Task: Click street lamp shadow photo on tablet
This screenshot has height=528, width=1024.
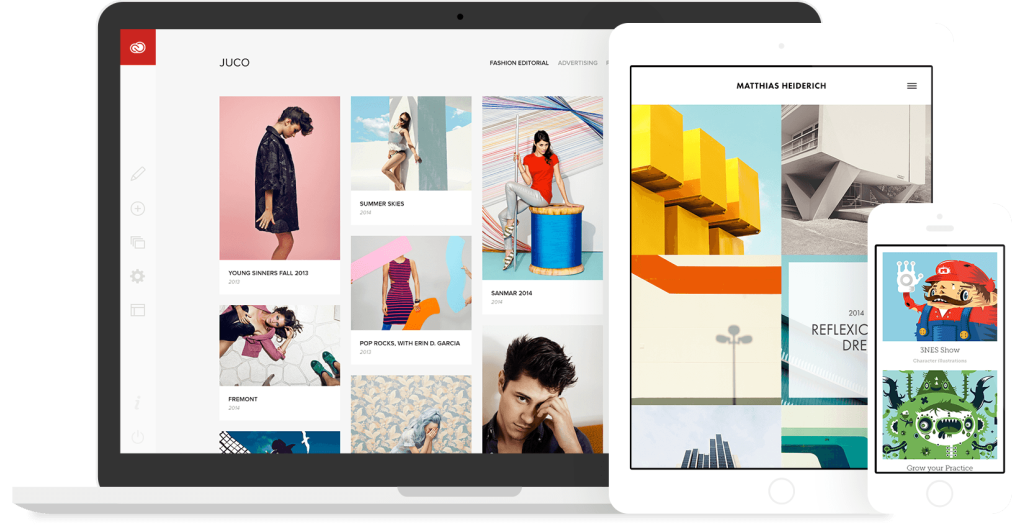Action: pyautogui.click(x=706, y=330)
